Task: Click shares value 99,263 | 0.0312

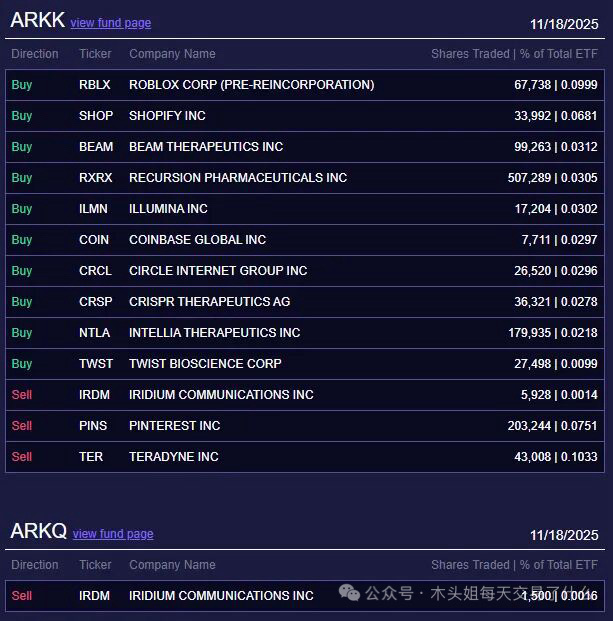Action: [x=556, y=147]
